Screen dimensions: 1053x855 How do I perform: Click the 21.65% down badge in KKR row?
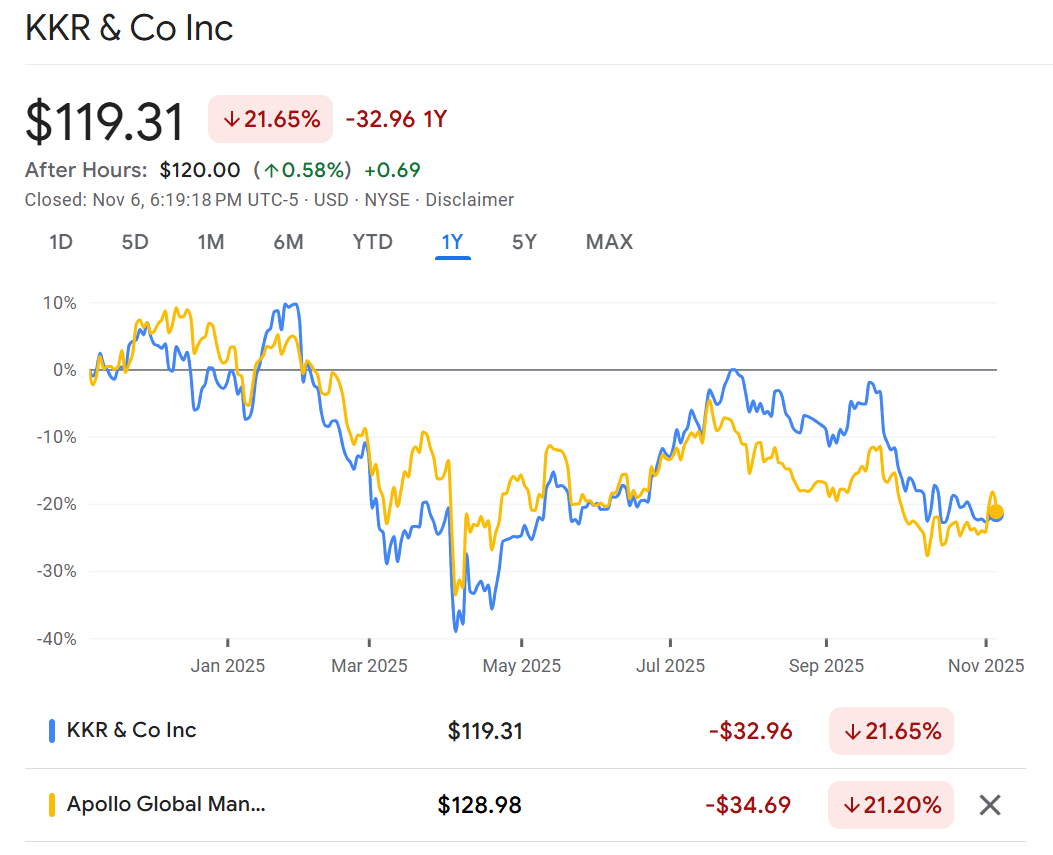(x=891, y=731)
